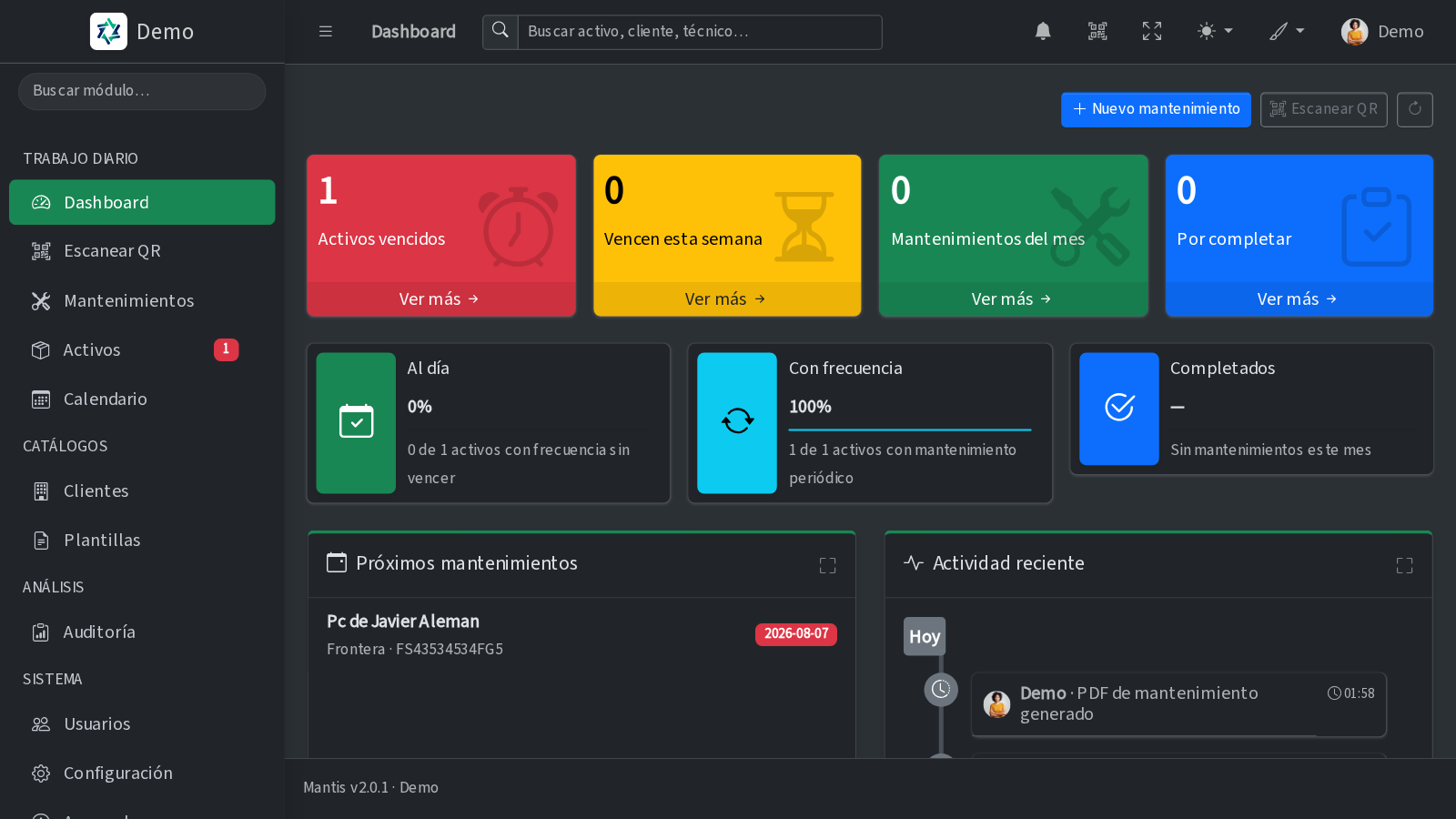Maximize the Próximos mantenimientos panel

point(827,565)
